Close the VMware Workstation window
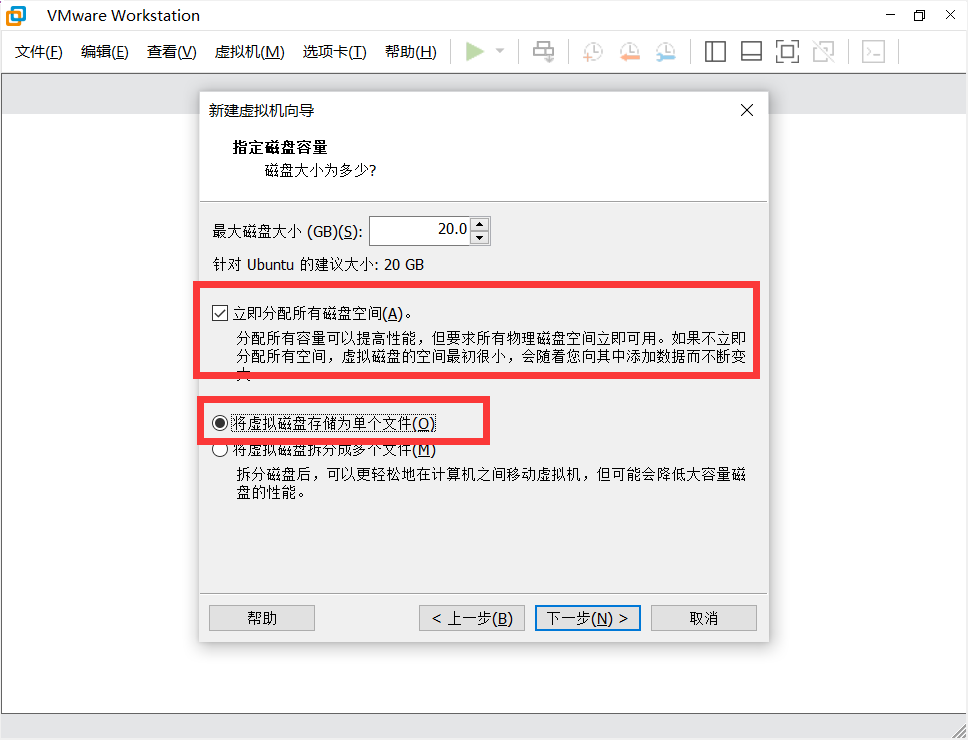This screenshot has width=968, height=740. (951, 15)
